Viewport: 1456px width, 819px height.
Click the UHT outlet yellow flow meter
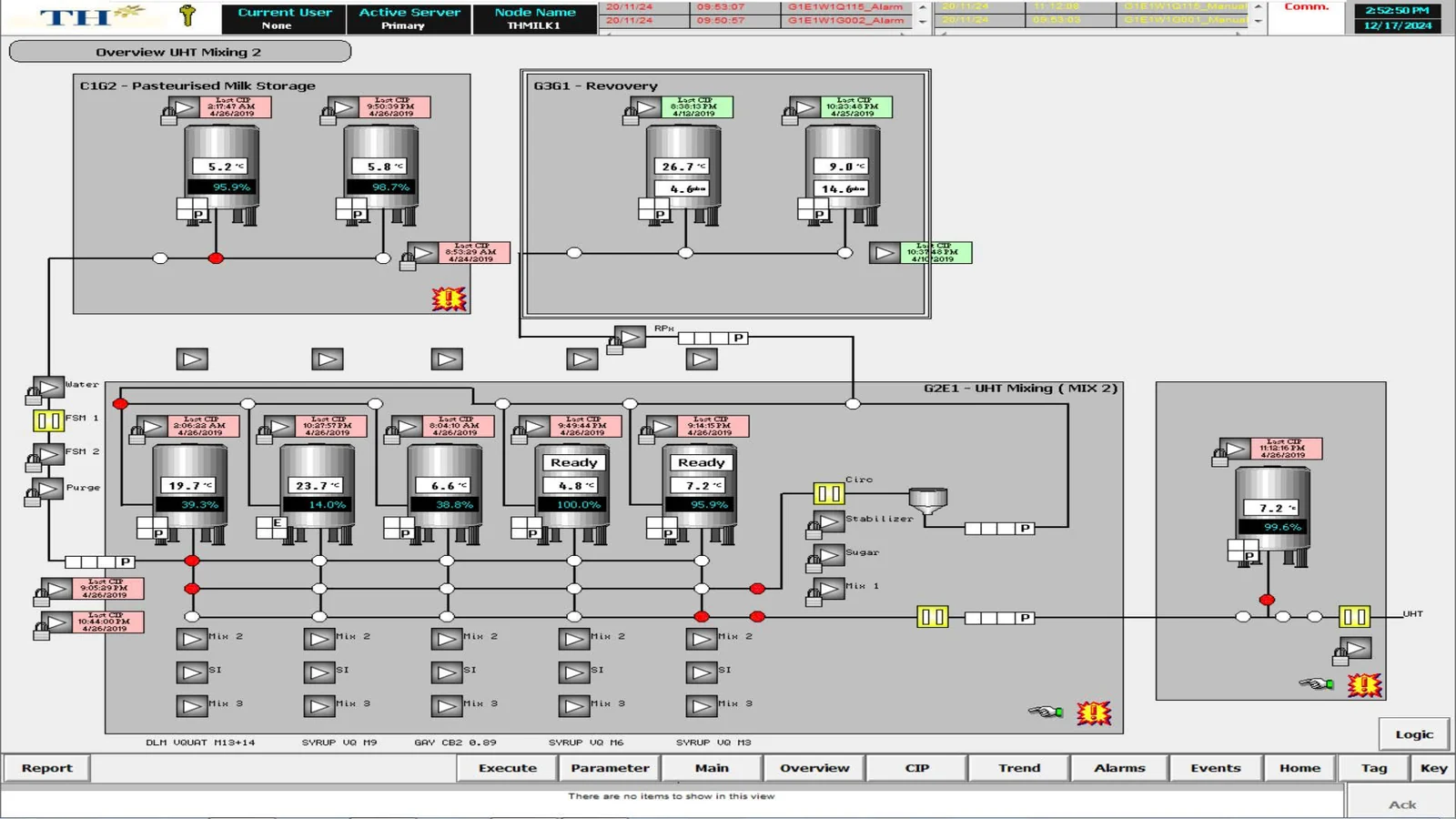pyautogui.click(x=1354, y=617)
